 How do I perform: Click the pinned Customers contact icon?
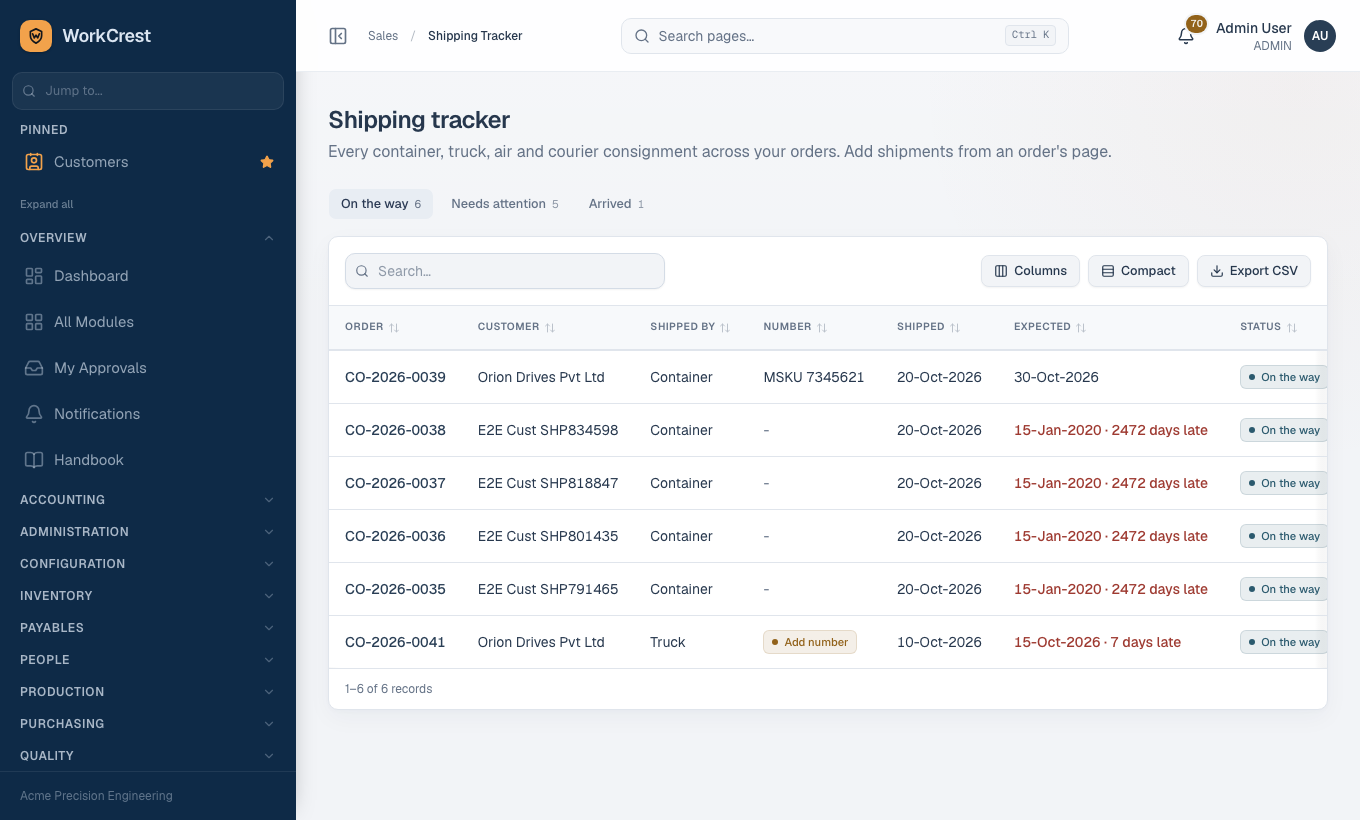(34, 162)
